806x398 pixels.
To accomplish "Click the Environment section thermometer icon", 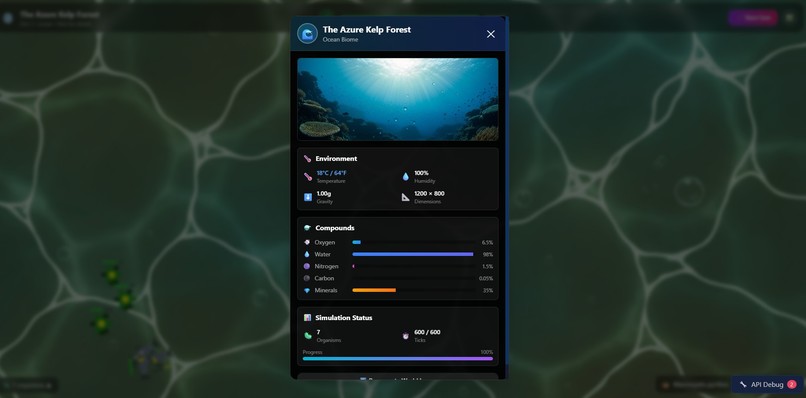I will pos(307,159).
